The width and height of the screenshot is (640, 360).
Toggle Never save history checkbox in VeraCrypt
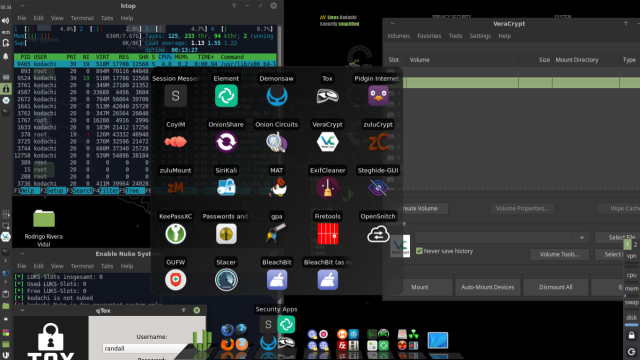(x=419, y=251)
